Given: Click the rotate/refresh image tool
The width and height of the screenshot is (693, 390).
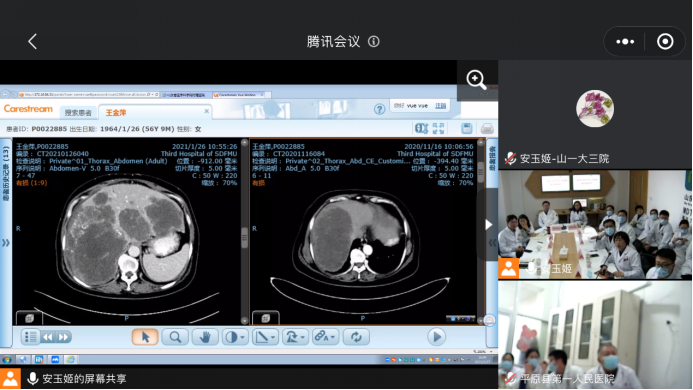Looking at the screenshot, I should [x=356, y=337].
